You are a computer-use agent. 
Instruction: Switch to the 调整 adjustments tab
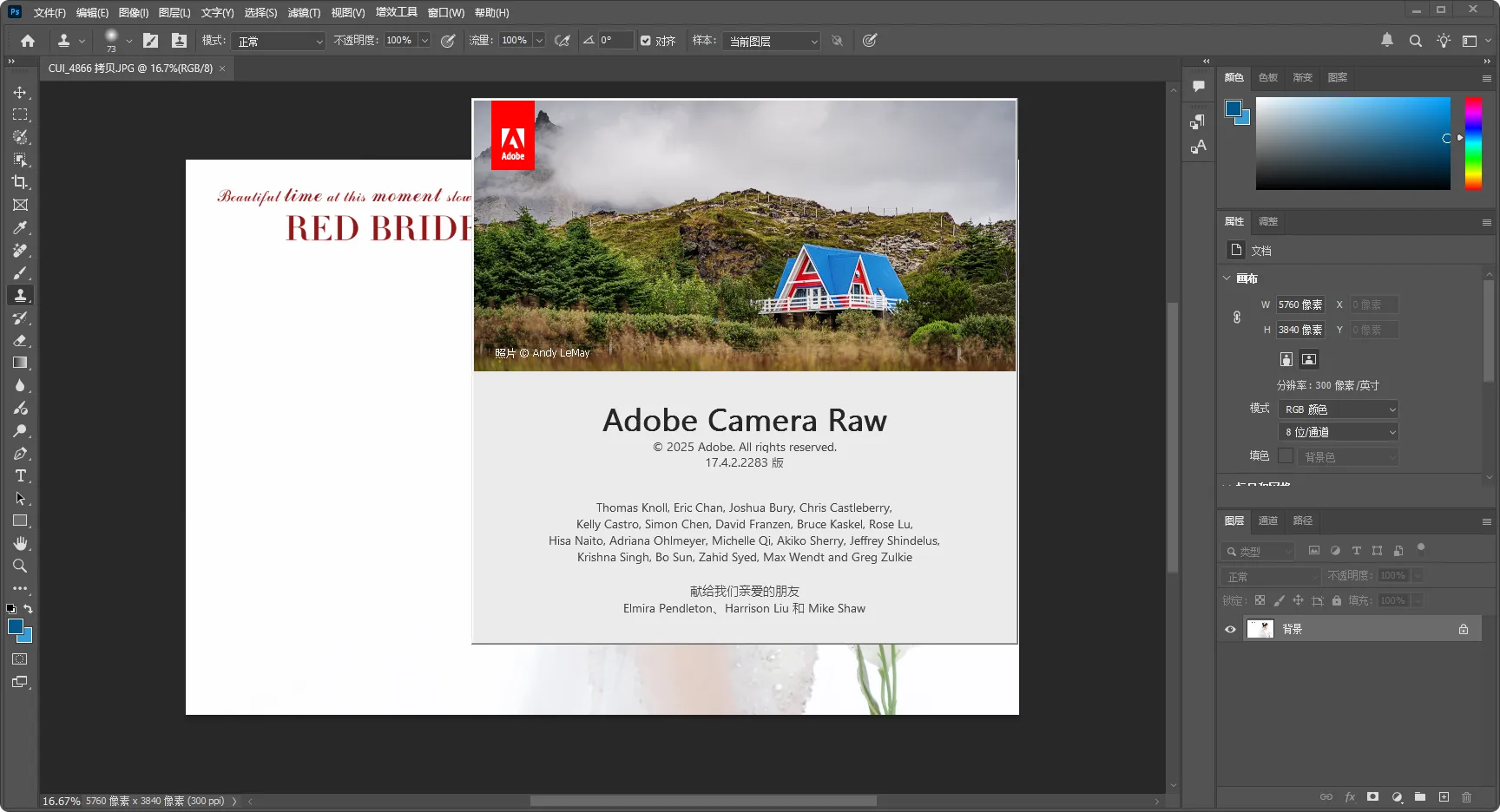pyautogui.click(x=1268, y=222)
